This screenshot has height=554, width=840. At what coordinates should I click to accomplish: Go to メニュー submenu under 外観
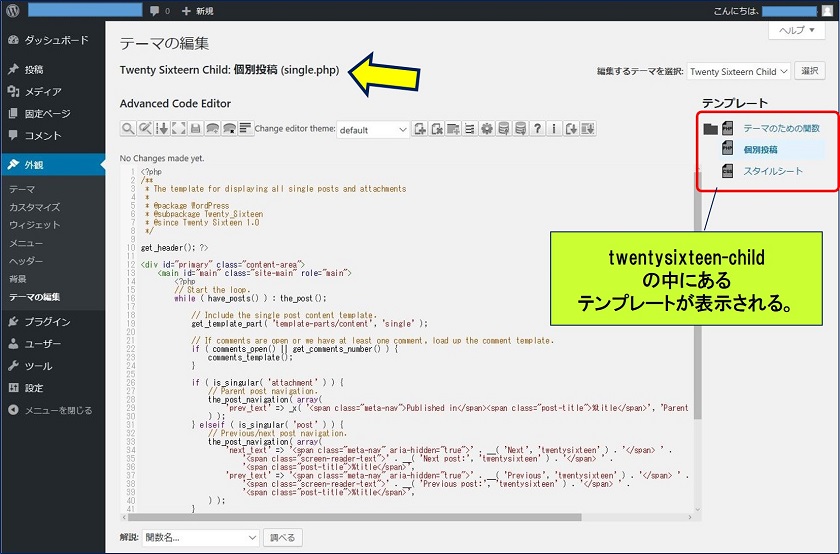pos(26,243)
